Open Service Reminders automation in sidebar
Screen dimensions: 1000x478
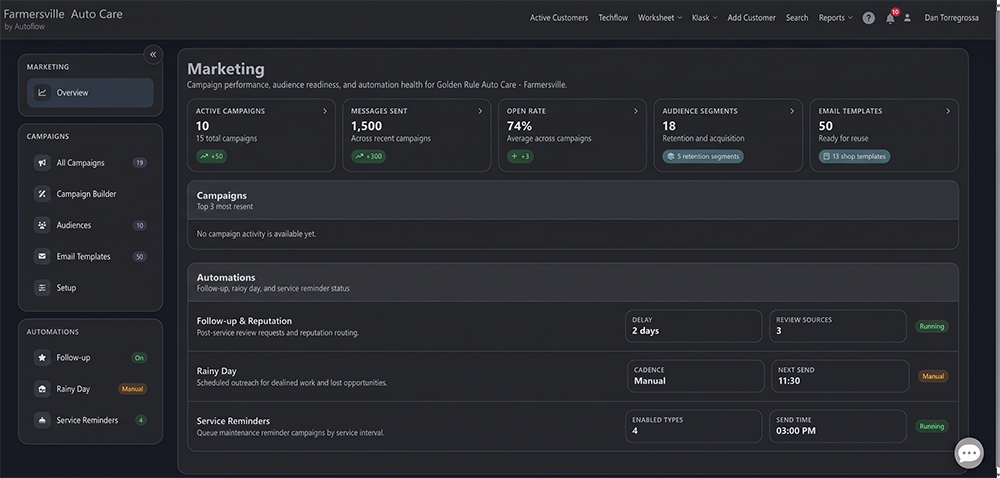pos(90,420)
